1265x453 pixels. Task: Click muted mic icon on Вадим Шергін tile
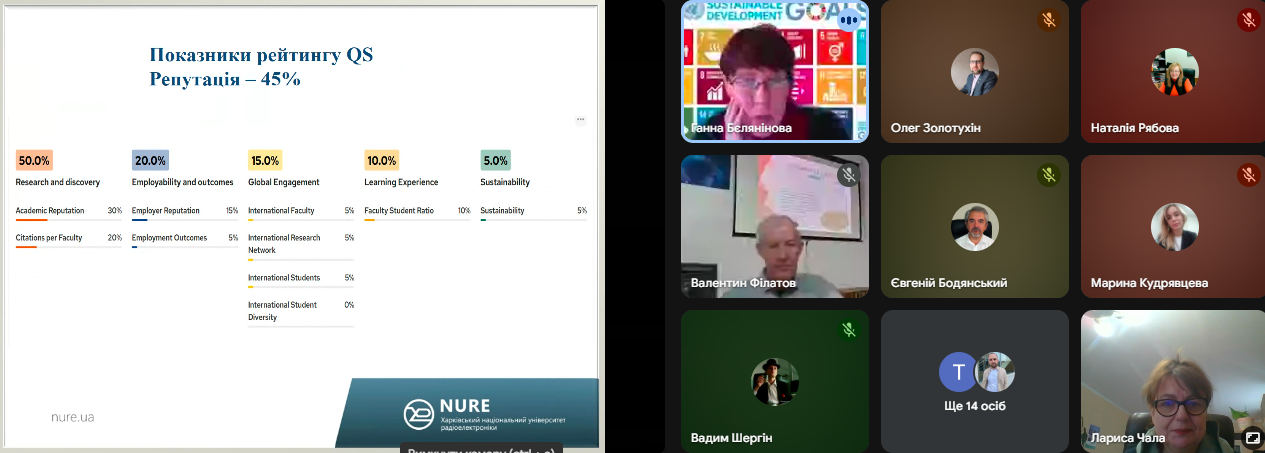point(848,330)
